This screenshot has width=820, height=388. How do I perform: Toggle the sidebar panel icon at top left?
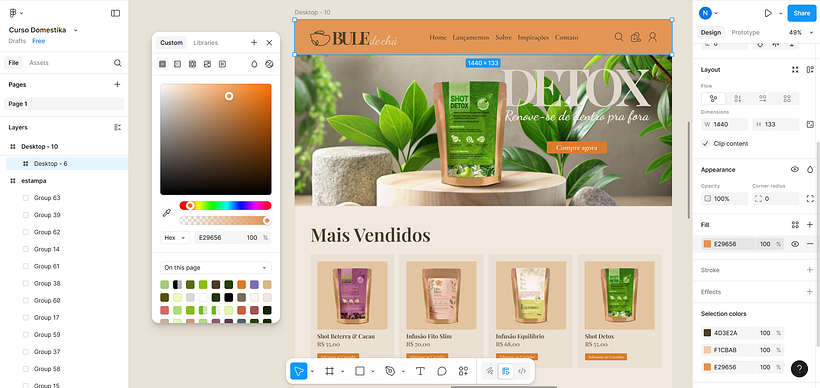tap(116, 13)
